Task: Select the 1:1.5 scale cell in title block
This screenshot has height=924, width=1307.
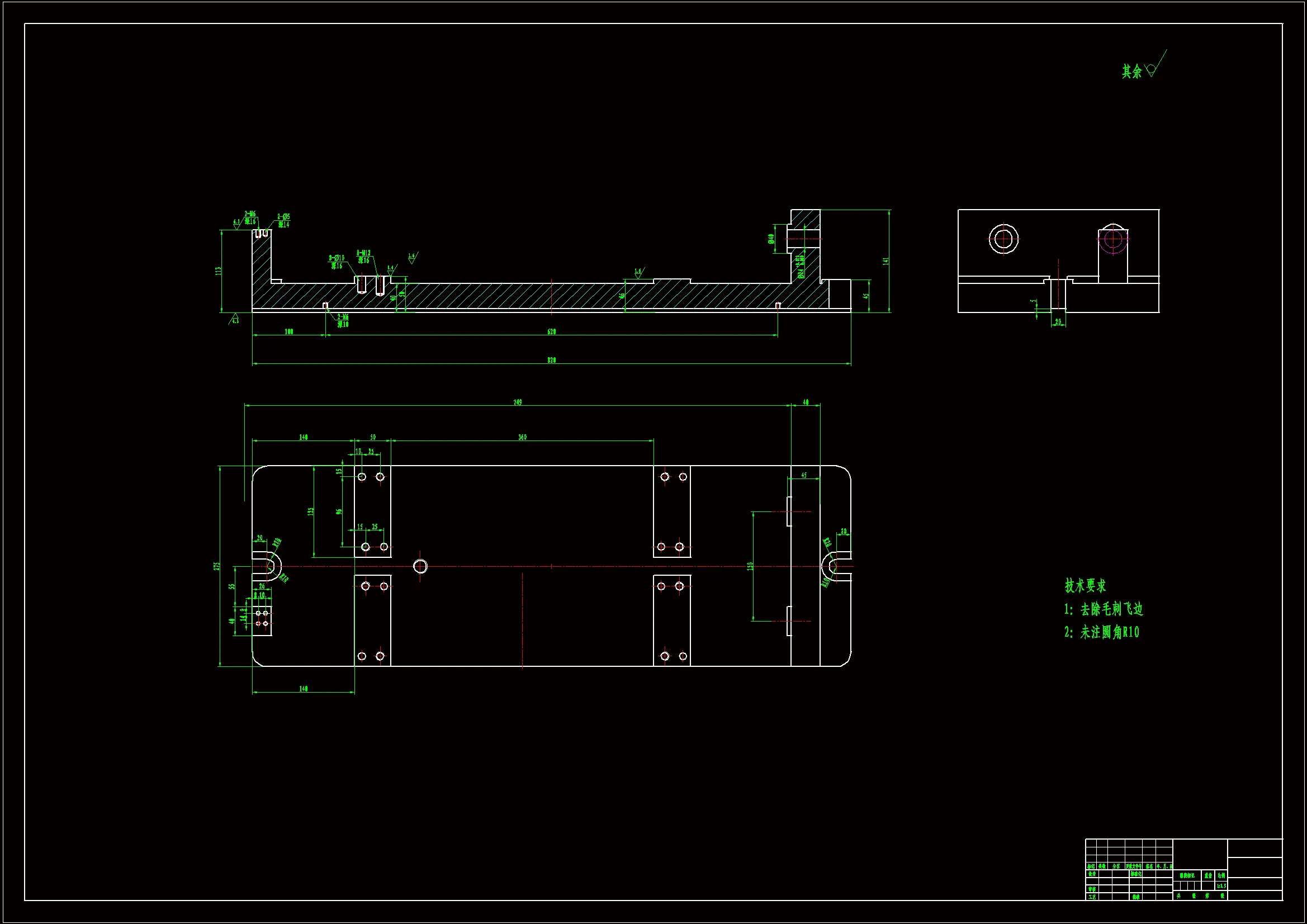Action: (1221, 886)
